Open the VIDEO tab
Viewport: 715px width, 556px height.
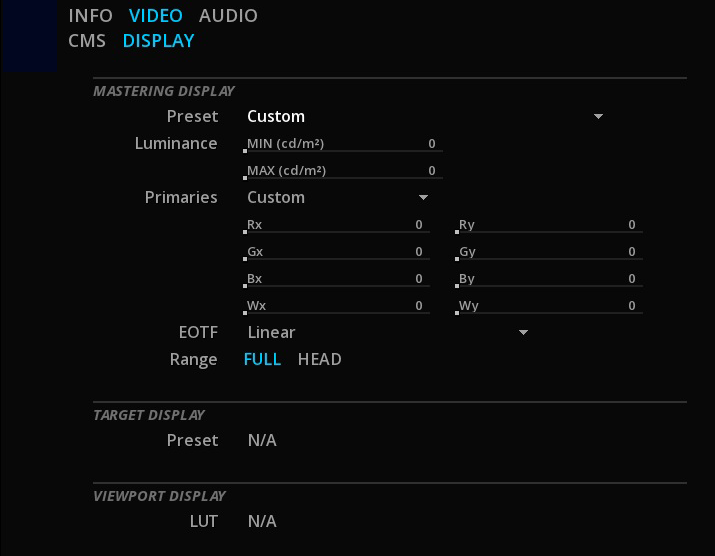click(x=155, y=16)
